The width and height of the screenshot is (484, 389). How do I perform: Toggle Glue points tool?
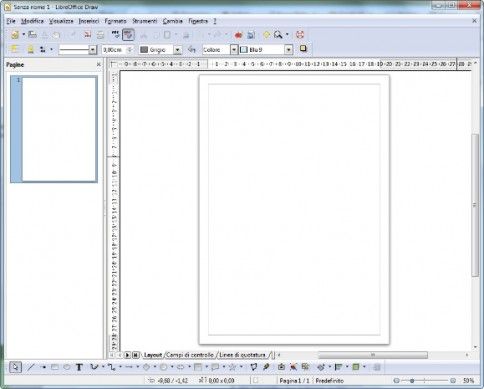point(266,367)
